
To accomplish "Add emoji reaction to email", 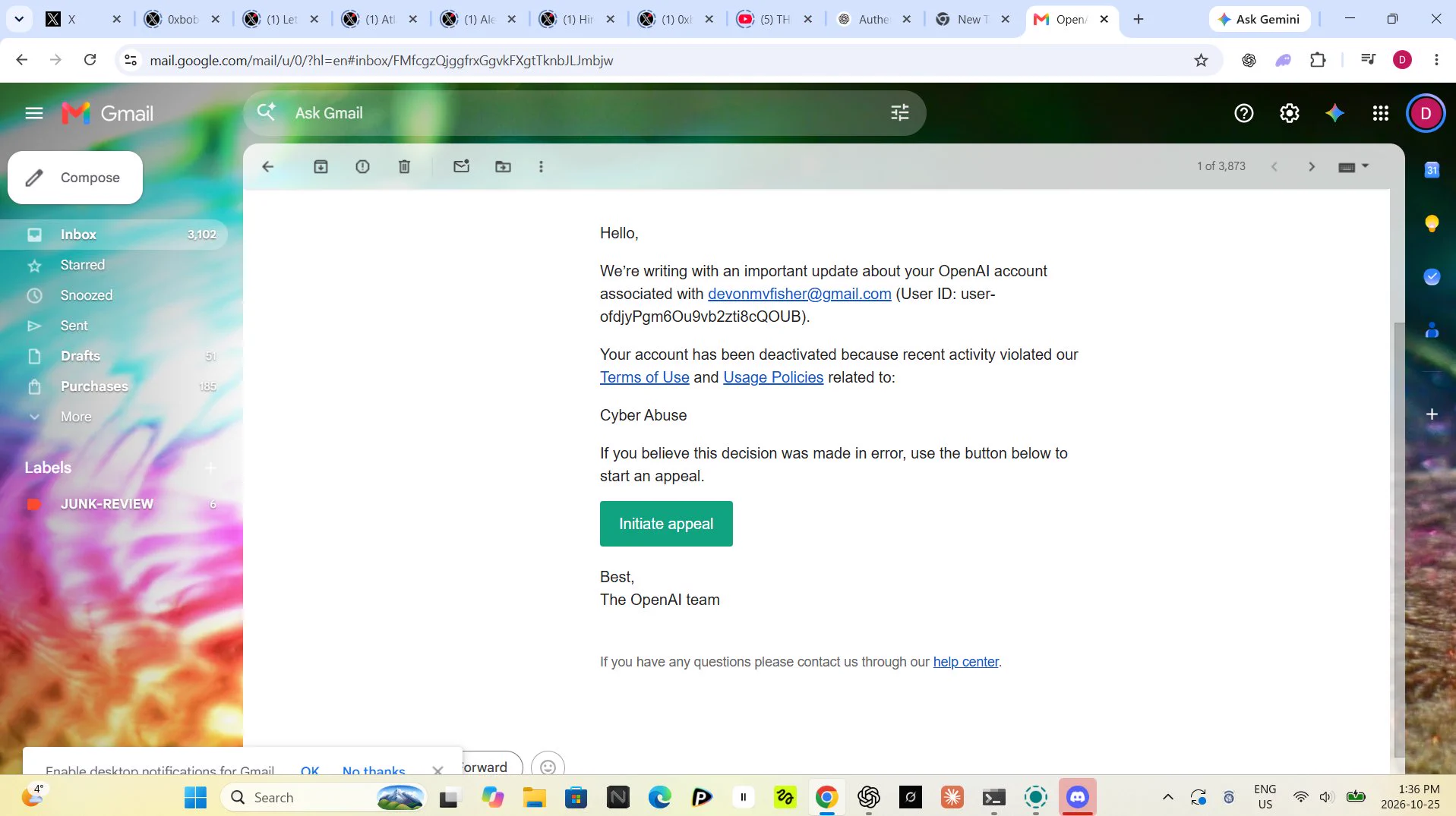I will coord(548,766).
